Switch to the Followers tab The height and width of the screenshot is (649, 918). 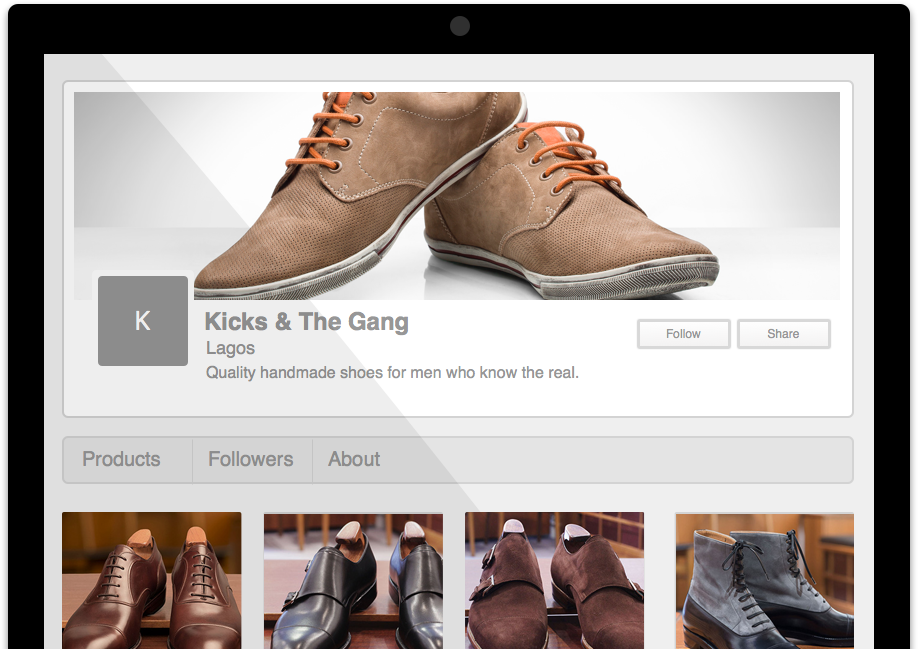pyautogui.click(x=251, y=459)
